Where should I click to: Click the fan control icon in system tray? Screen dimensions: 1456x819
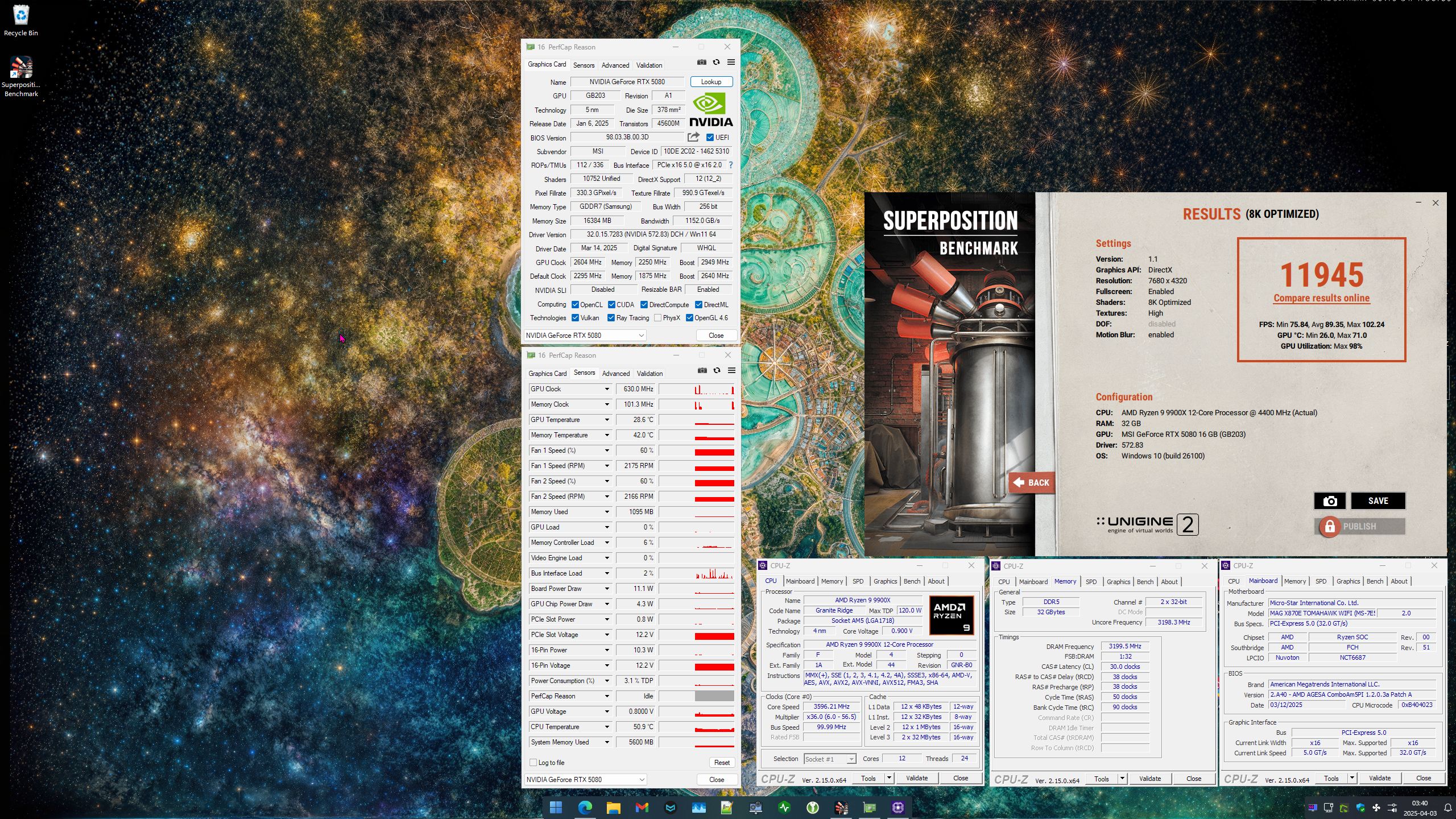[1376, 808]
